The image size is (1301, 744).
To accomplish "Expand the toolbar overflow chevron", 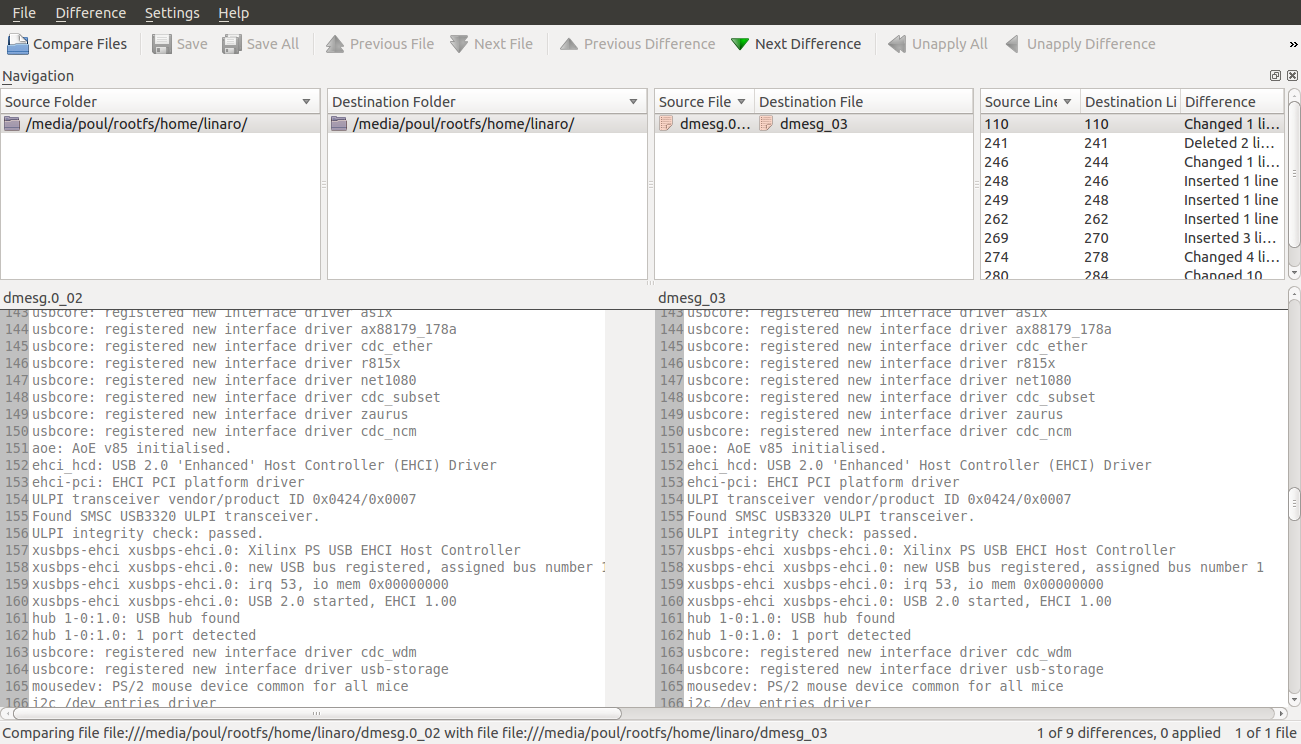I will (1293, 44).
